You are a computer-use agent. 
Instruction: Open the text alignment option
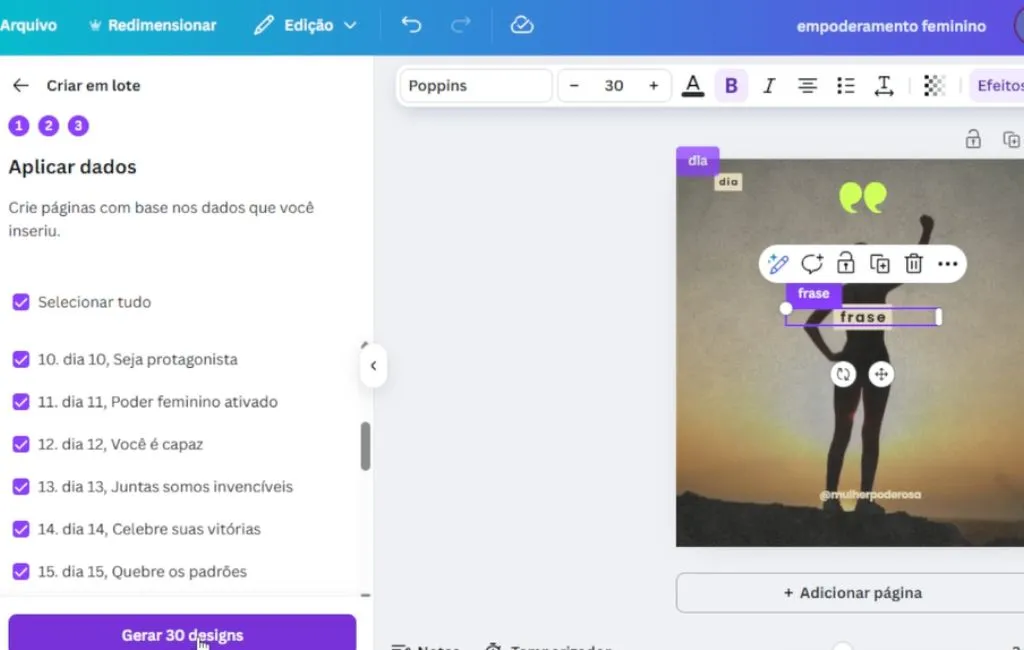point(807,86)
